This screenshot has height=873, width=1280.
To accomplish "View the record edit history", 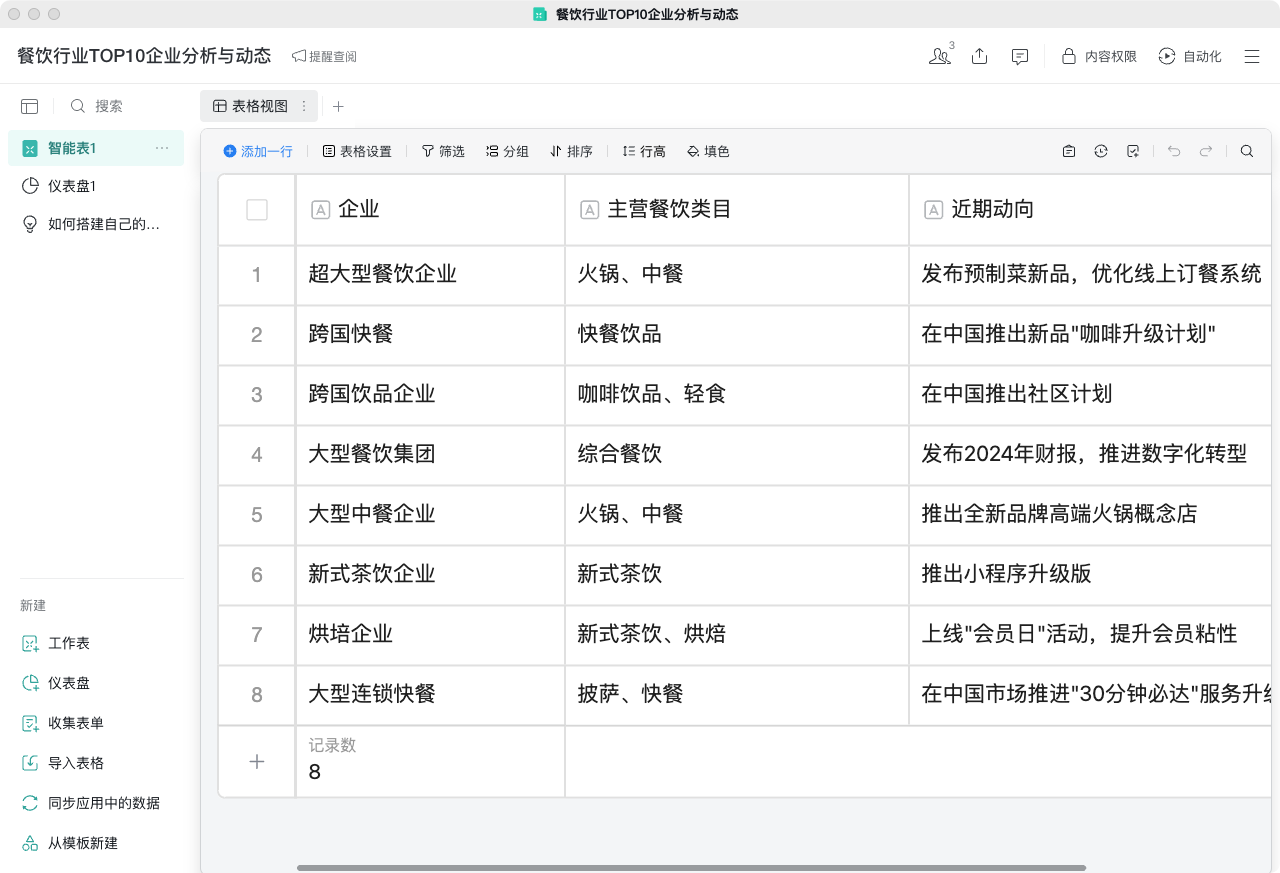I will [1101, 151].
